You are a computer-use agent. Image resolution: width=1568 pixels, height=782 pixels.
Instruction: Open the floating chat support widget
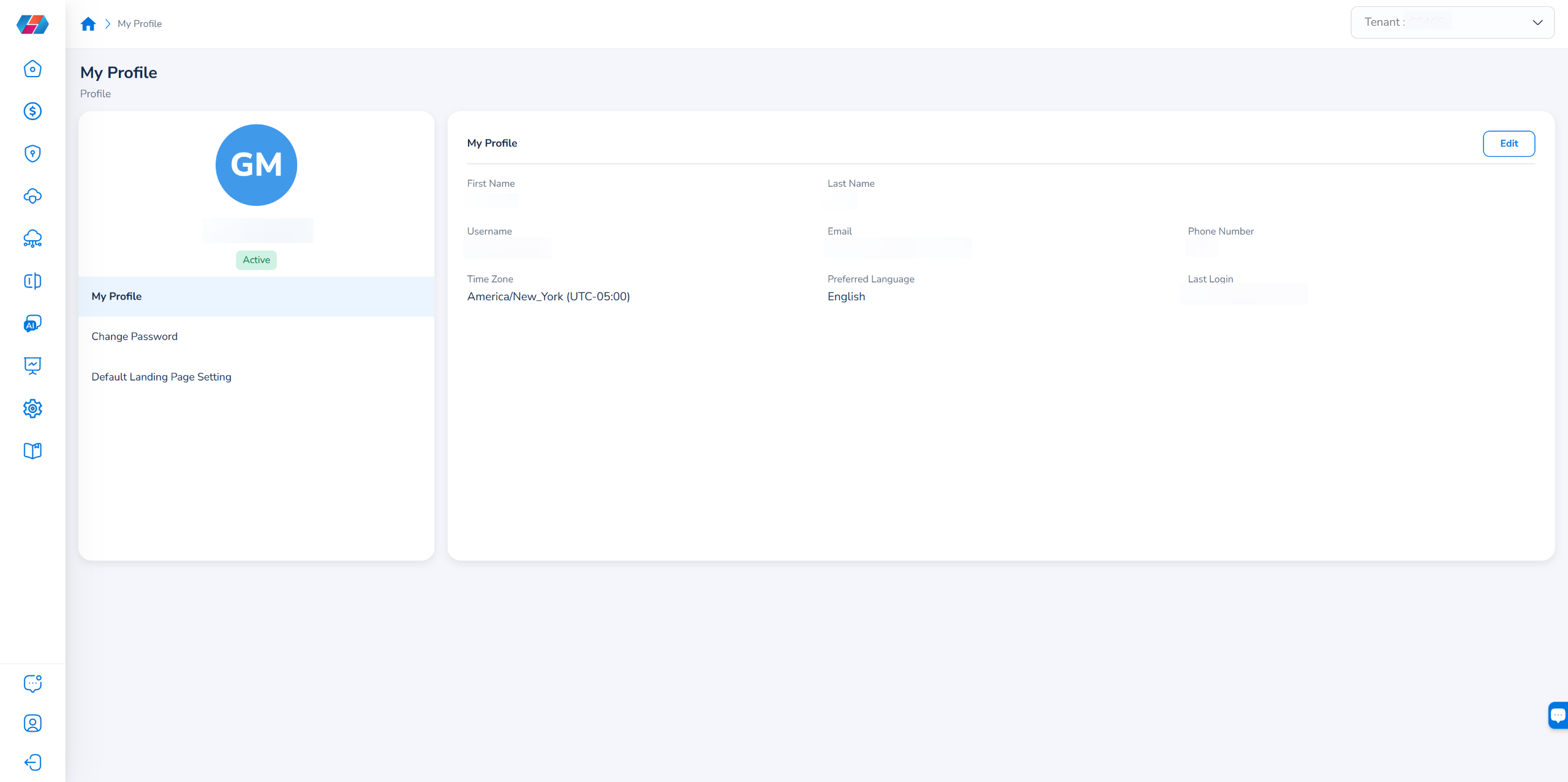pyautogui.click(x=1558, y=715)
